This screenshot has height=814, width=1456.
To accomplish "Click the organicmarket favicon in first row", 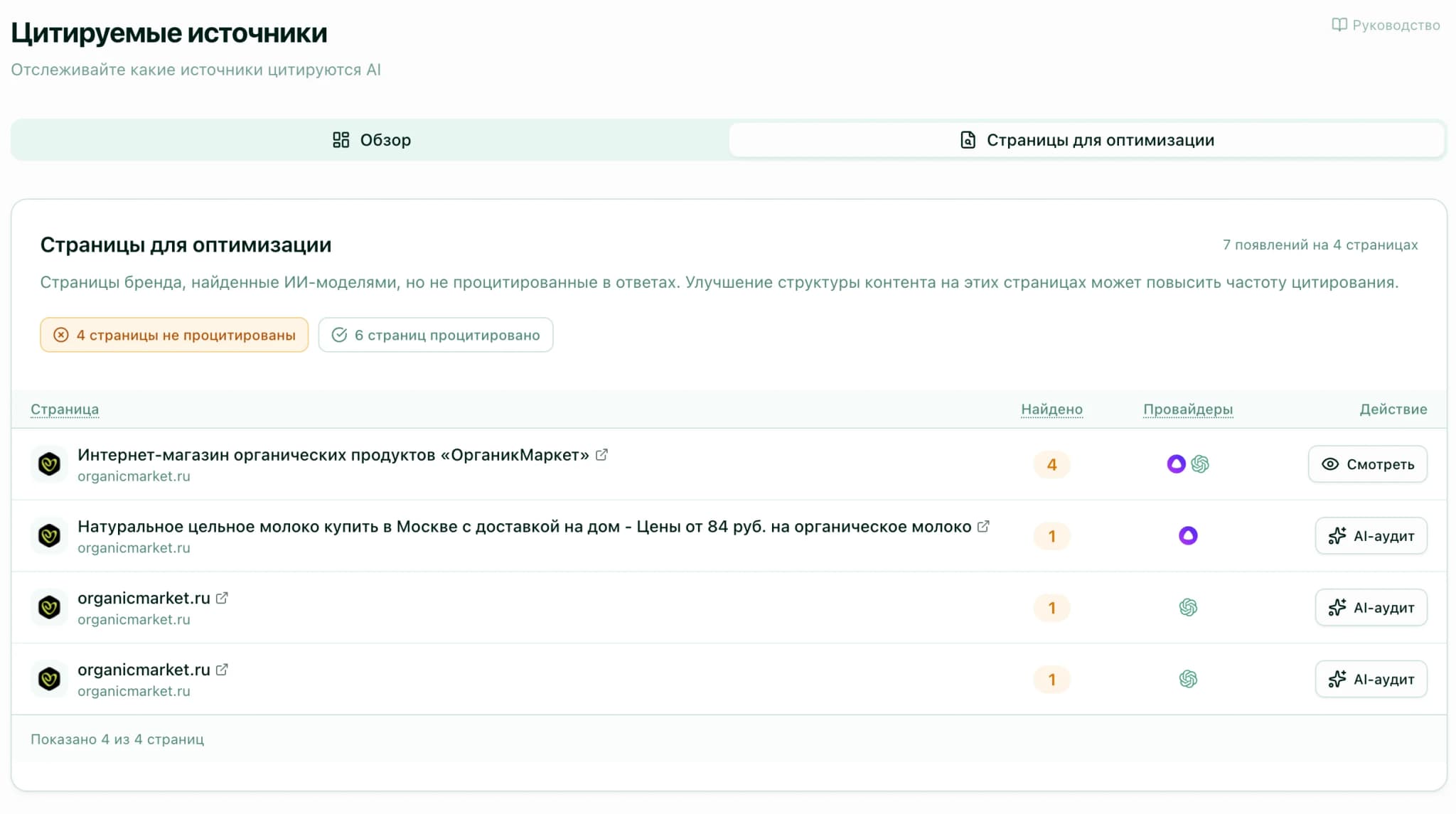I will pos(49,465).
